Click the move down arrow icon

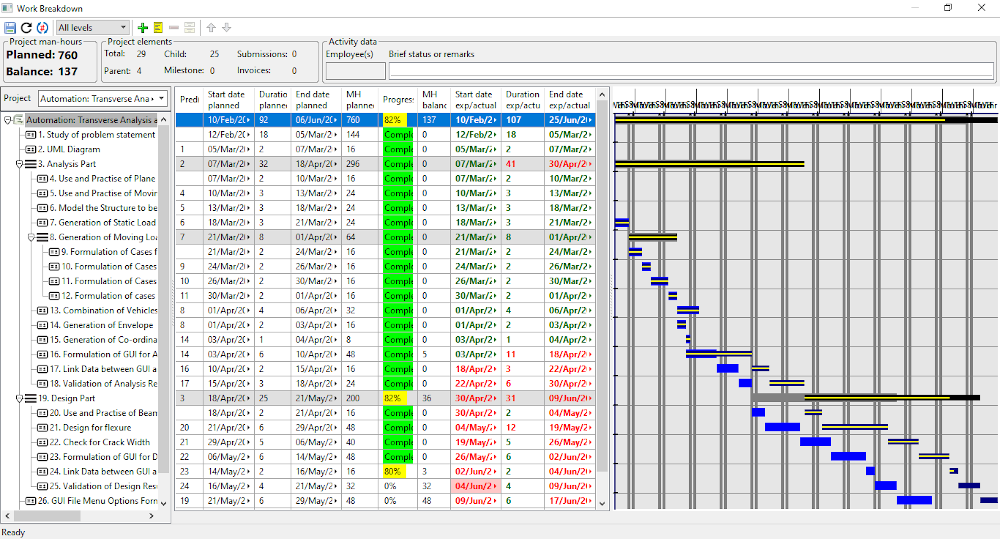point(226,27)
